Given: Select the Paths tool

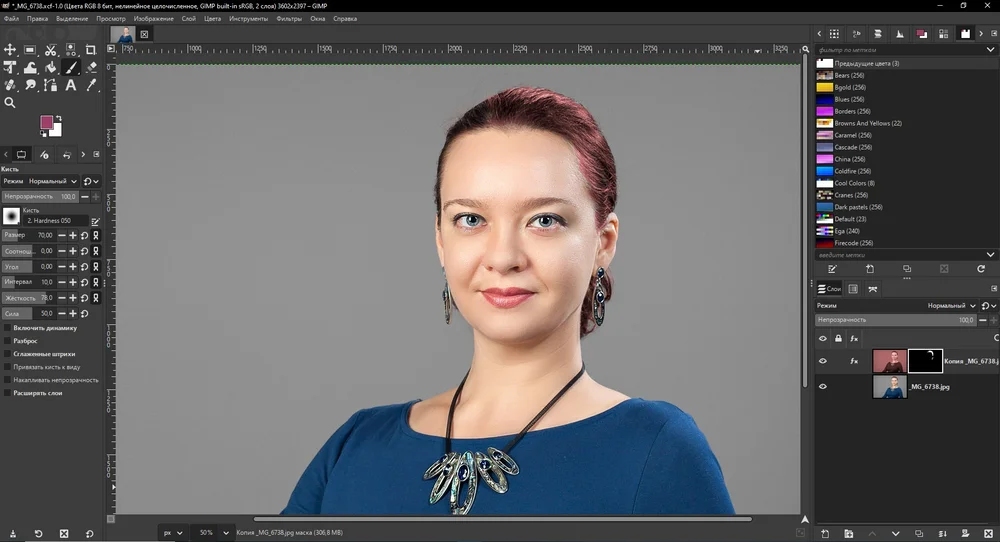Looking at the screenshot, I should coord(50,85).
